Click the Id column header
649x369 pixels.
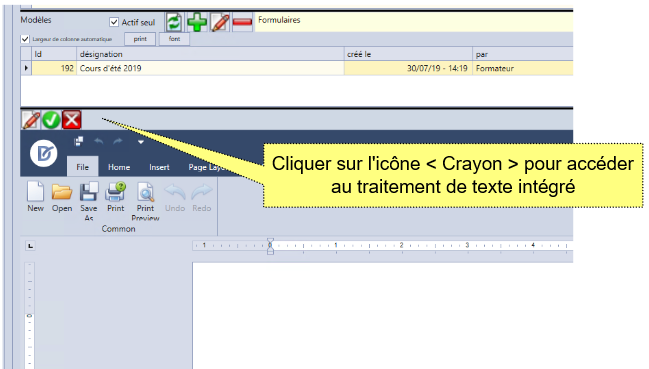click(x=54, y=54)
